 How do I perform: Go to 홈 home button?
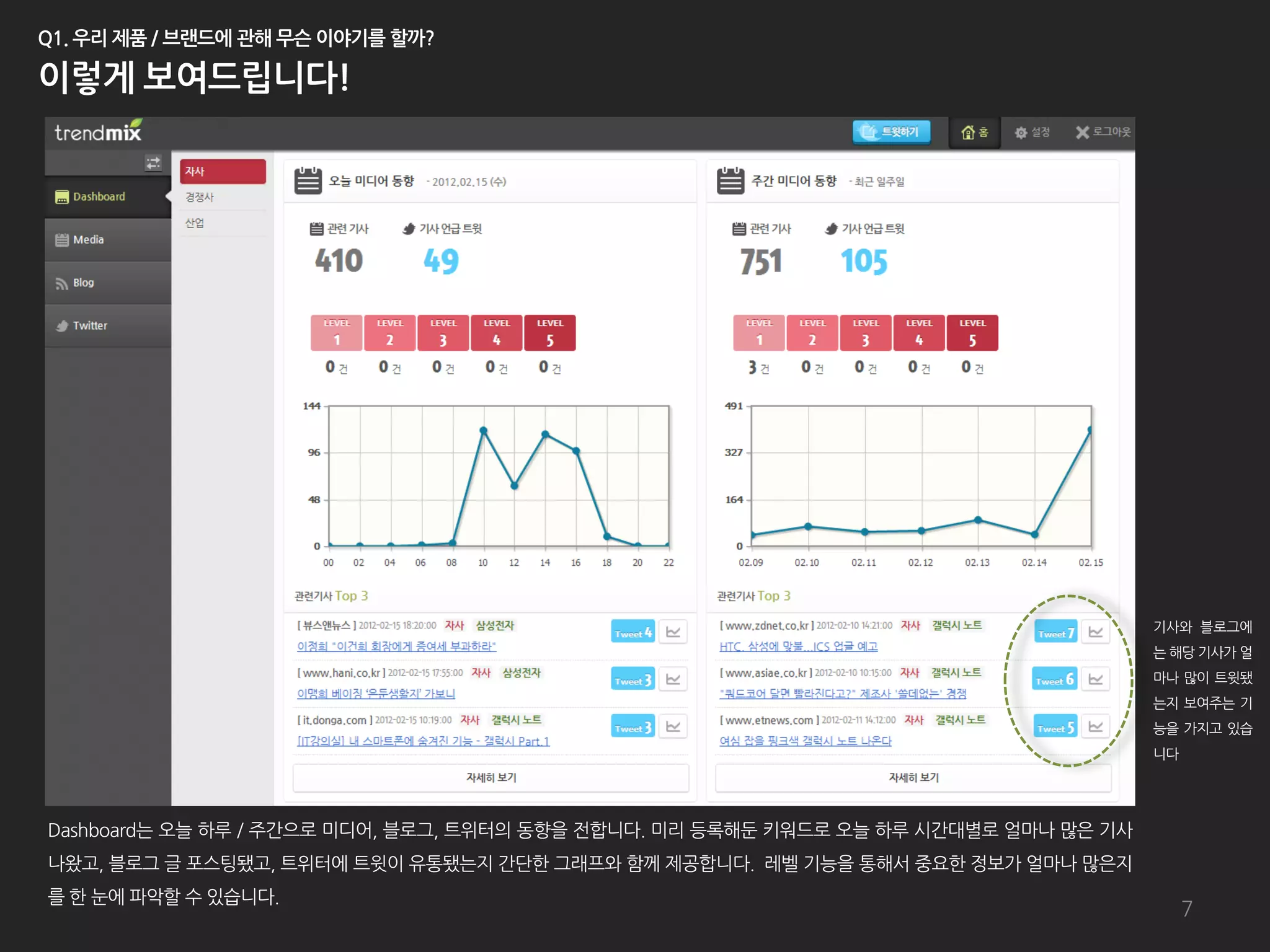(974, 132)
